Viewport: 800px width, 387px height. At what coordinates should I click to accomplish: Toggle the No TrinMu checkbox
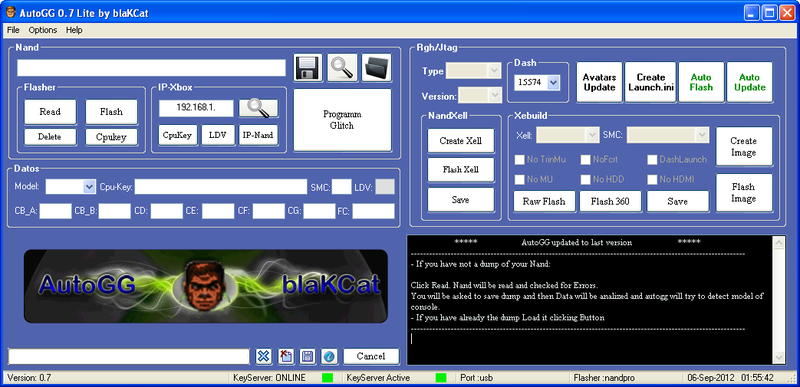pos(519,160)
